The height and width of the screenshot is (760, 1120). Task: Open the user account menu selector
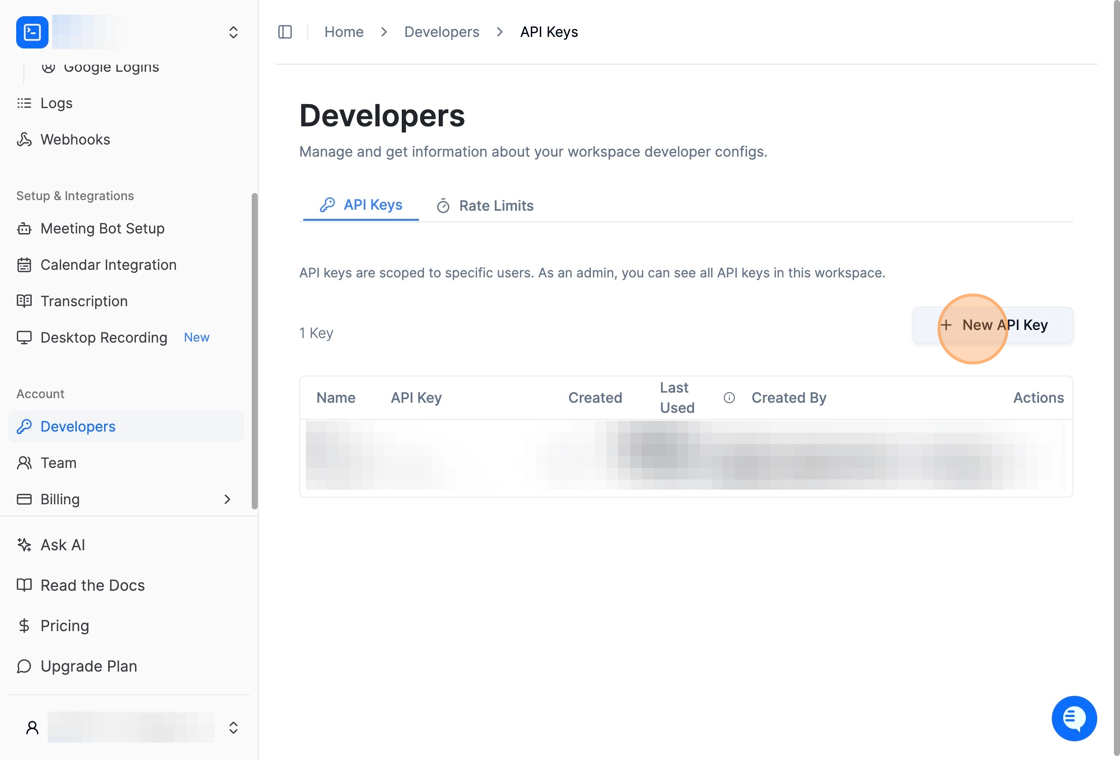[233, 728]
